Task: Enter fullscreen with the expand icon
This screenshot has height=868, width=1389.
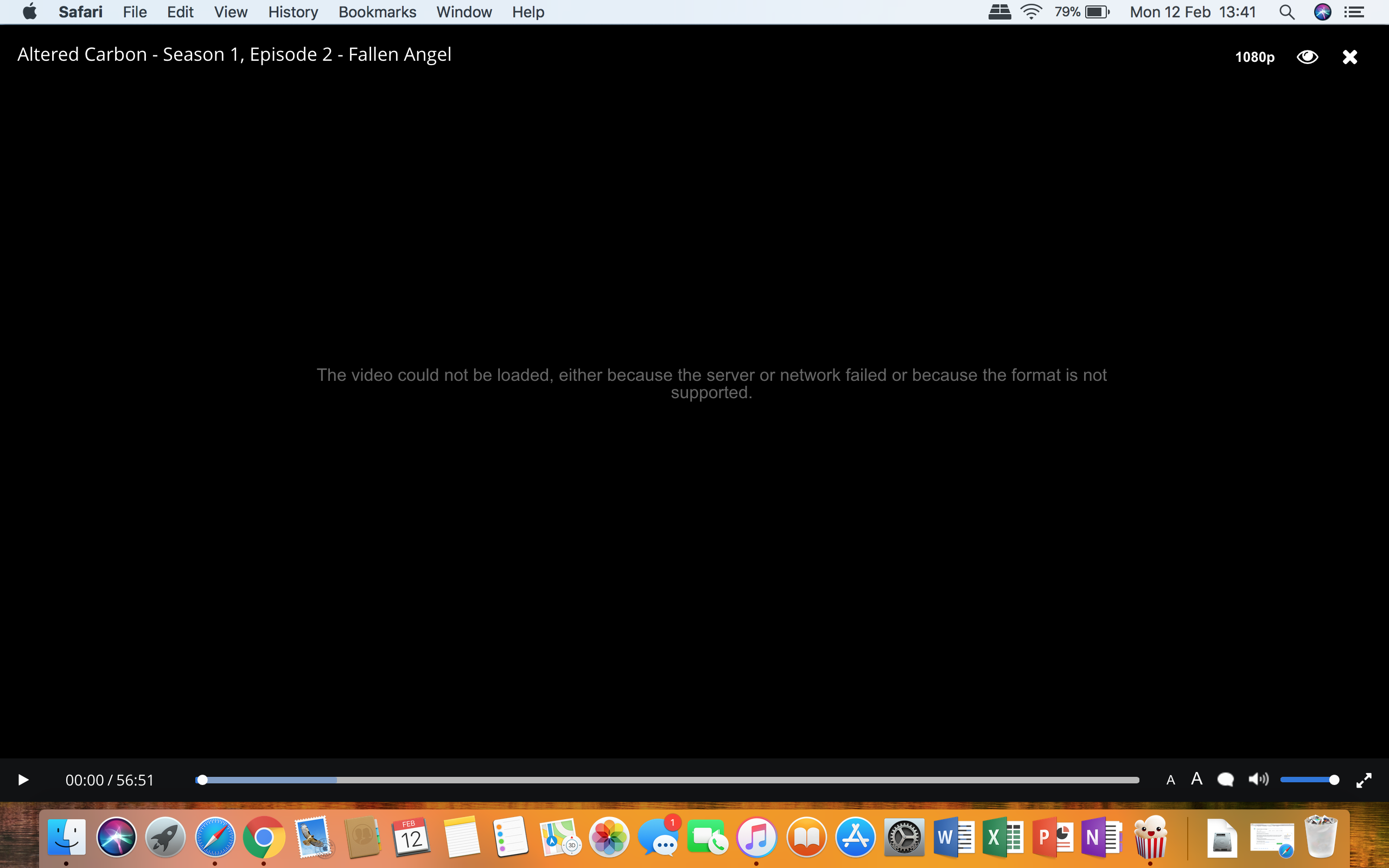Action: tap(1365, 780)
